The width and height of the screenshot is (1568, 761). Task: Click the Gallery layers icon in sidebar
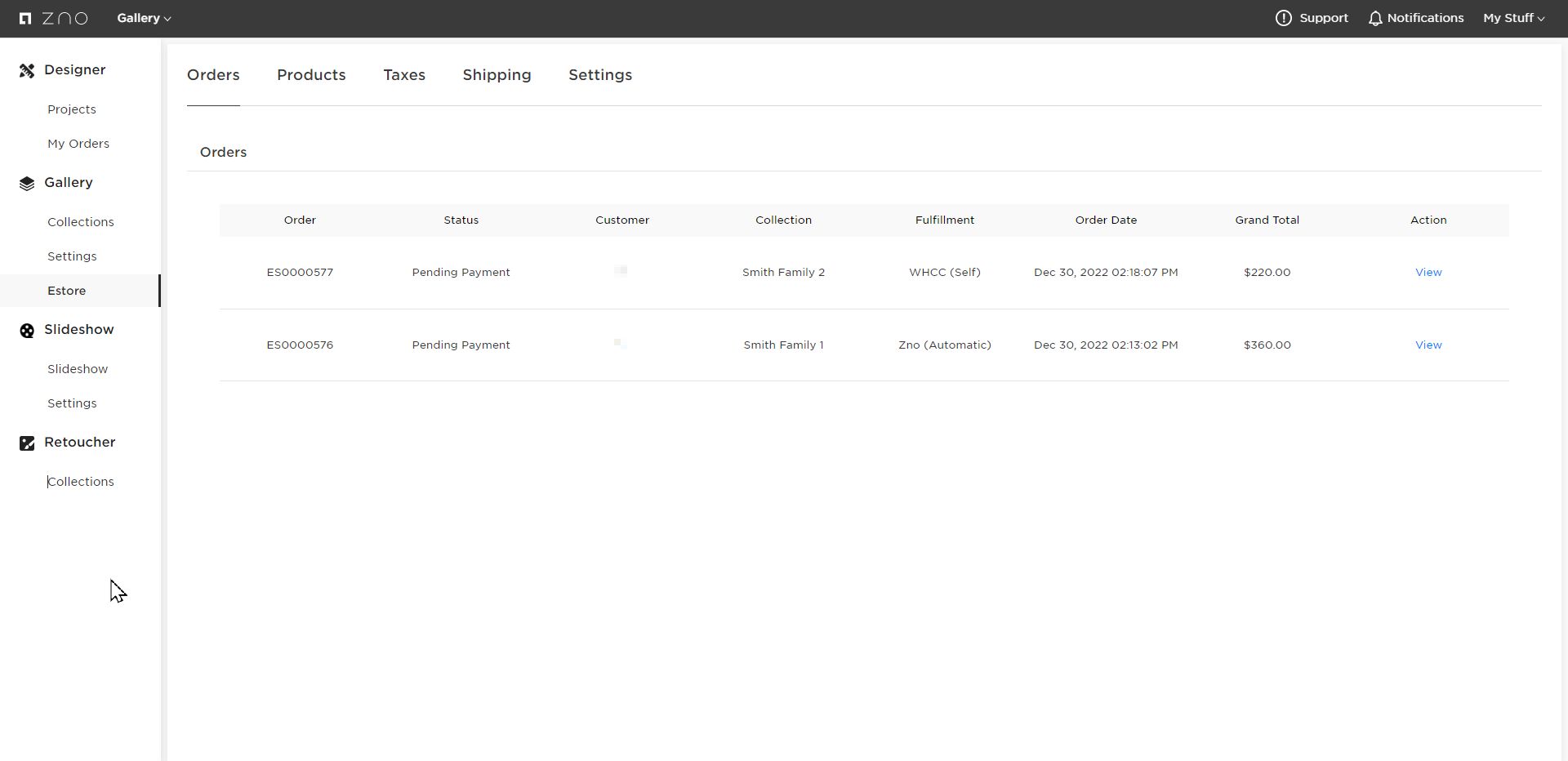[x=27, y=184]
